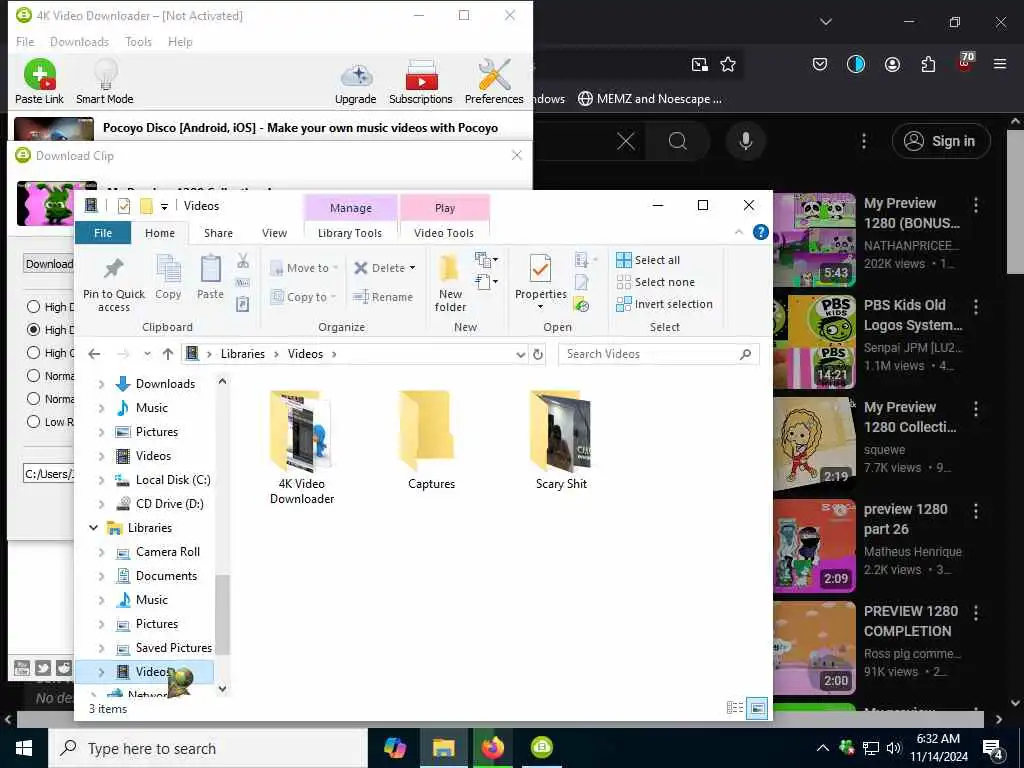Viewport: 1024px width, 768px height.
Task: Go back in File Explorer
Action: (94, 354)
